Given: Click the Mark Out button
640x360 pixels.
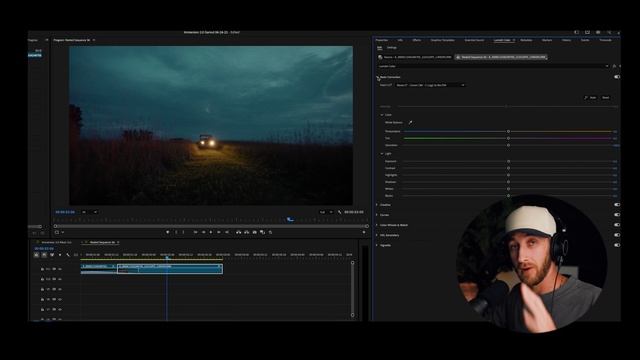Looking at the screenshot, I should pyautogui.click(x=183, y=232).
